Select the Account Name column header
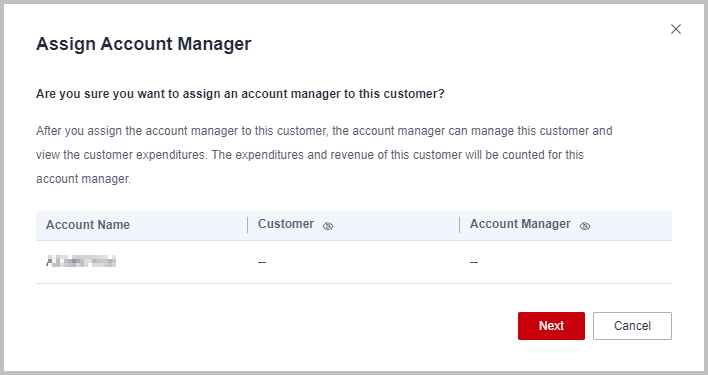Image resolution: width=708 pixels, height=375 pixels. tap(88, 225)
